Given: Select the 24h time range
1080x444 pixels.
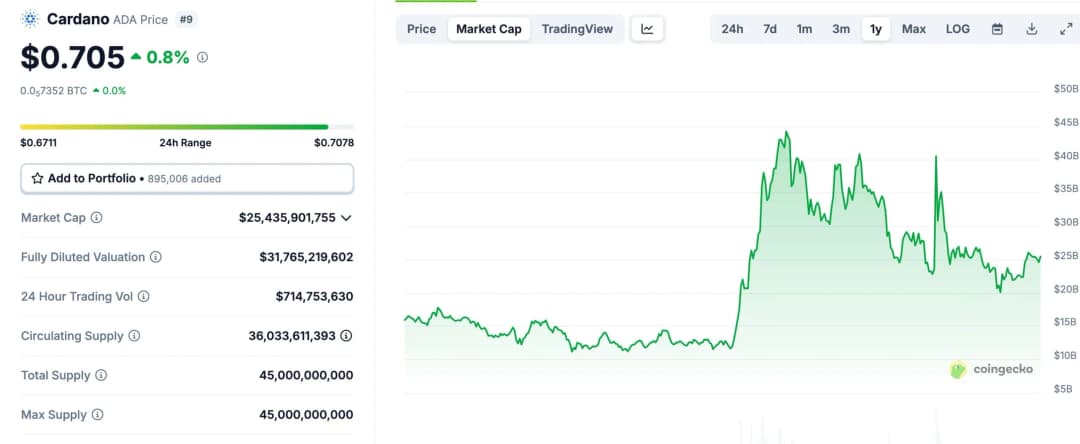Looking at the screenshot, I should pos(732,29).
